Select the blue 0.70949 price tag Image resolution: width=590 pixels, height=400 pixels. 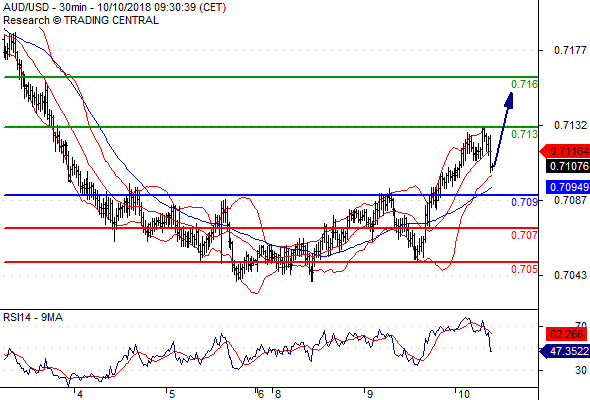pyautogui.click(x=567, y=187)
